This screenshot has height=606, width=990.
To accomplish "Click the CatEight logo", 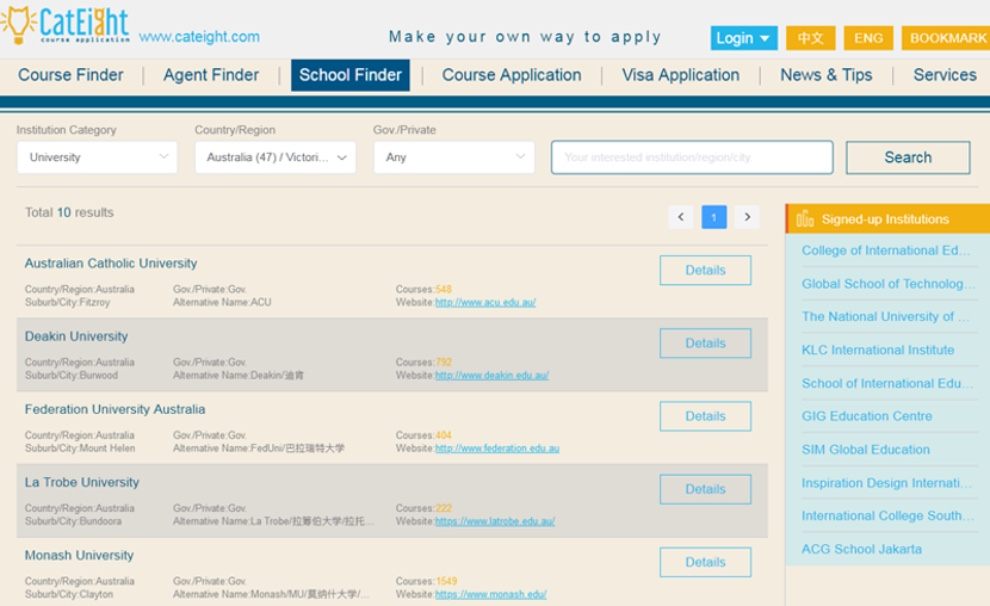I will [68, 25].
